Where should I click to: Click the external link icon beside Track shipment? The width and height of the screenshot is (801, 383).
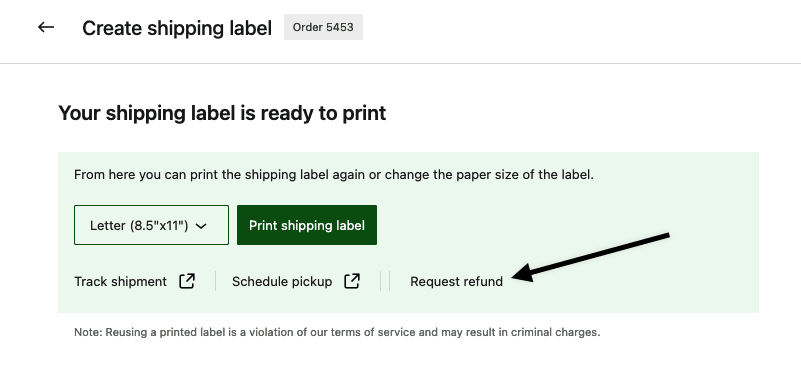187,281
